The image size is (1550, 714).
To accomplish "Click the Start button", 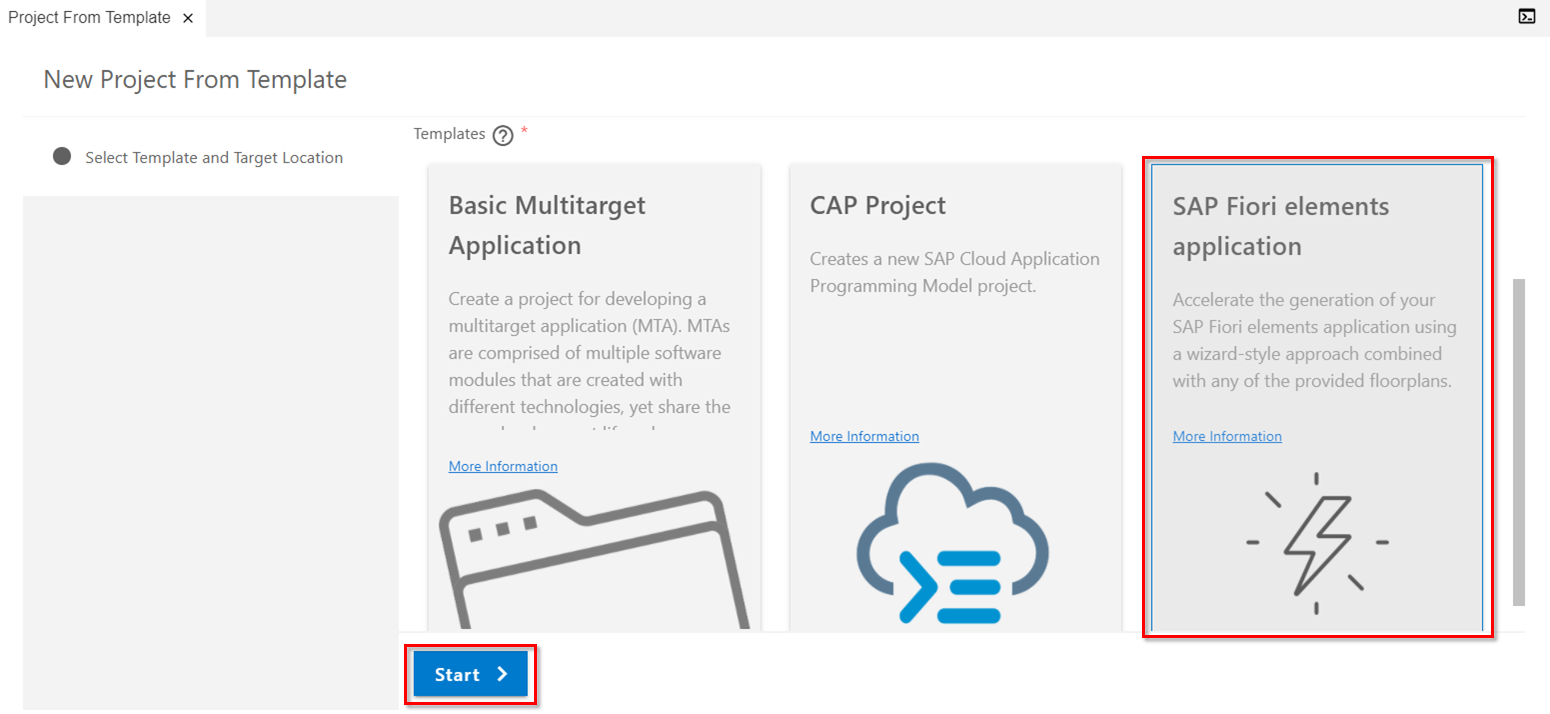I will [x=470, y=675].
